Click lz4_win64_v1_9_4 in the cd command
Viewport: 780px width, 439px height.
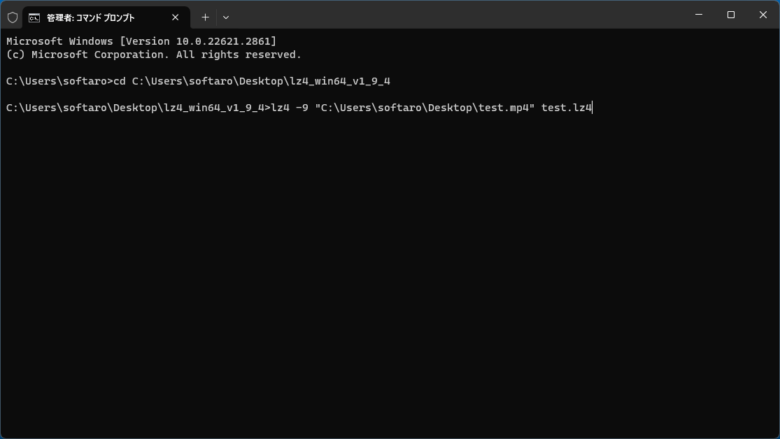tap(340, 81)
